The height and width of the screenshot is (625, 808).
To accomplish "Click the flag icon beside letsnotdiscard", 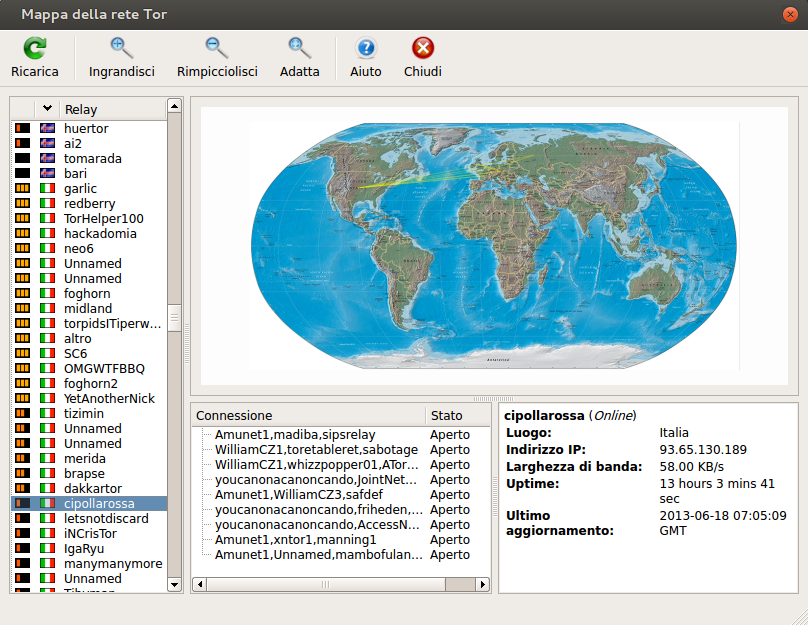I will point(47,518).
